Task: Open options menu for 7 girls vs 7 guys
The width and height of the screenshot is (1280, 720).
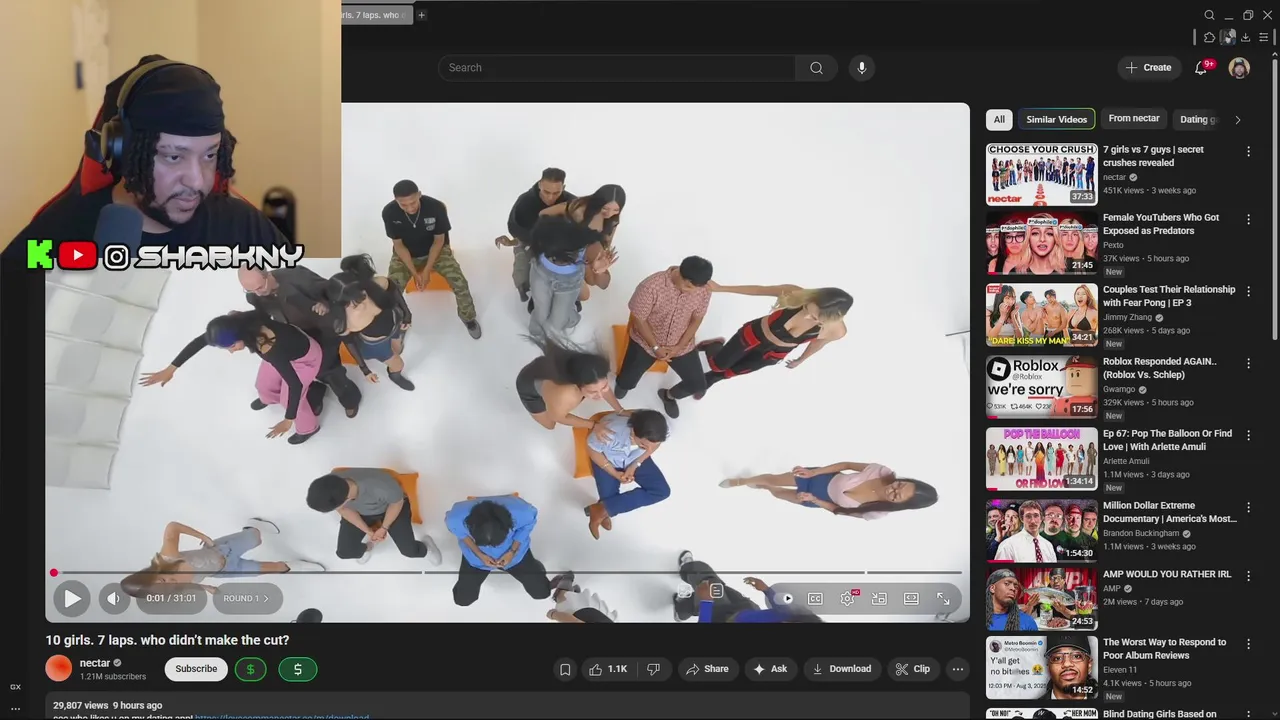Action: click(1248, 151)
